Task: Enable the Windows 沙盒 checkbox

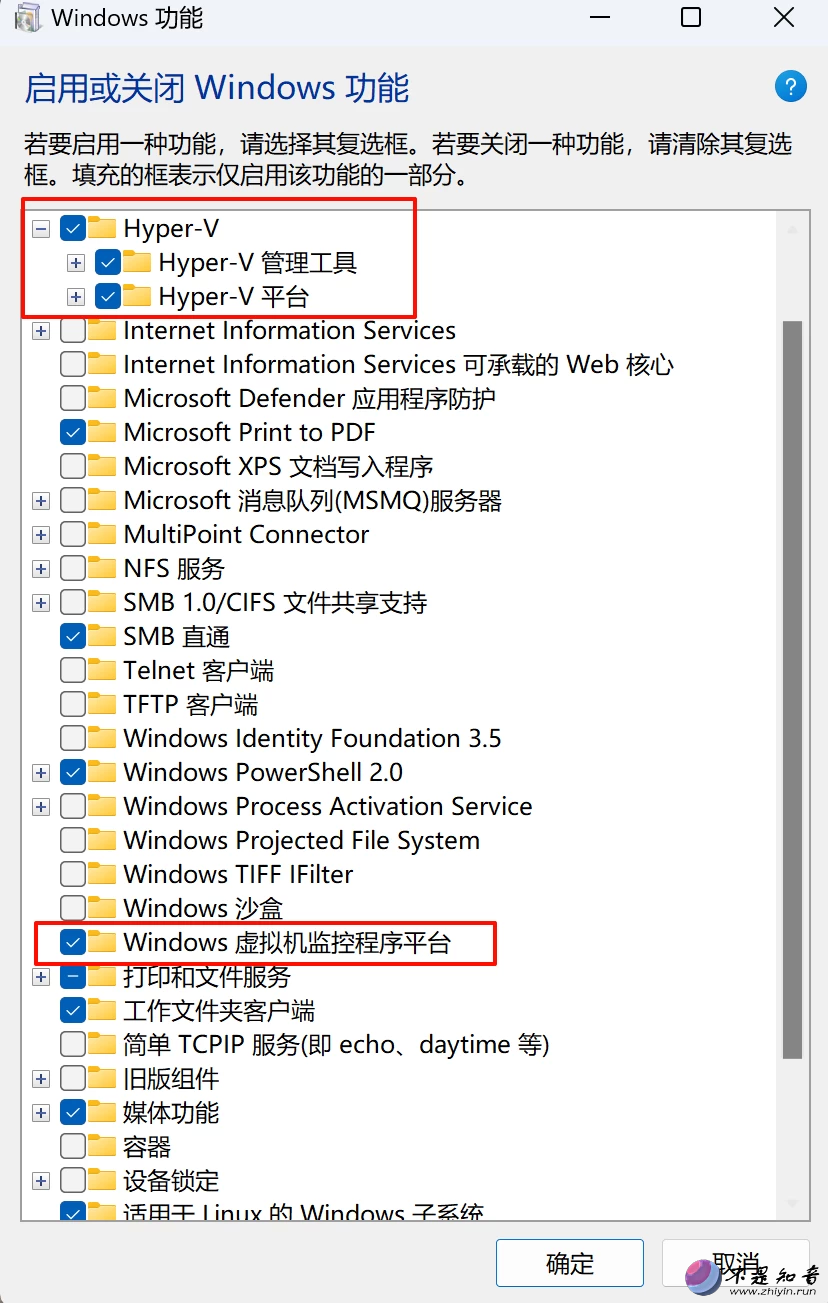Action: click(x=73, y=908)
